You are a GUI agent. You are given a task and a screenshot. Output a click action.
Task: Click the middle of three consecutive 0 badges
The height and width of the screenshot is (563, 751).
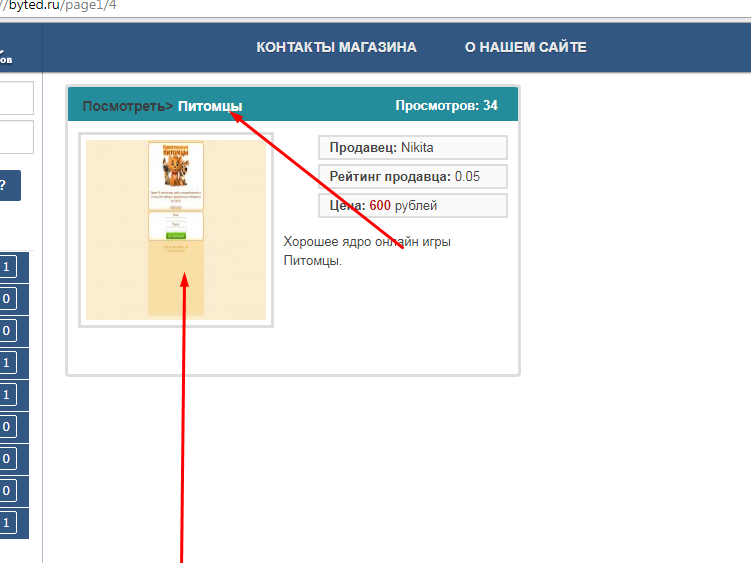tap(7, 459)
